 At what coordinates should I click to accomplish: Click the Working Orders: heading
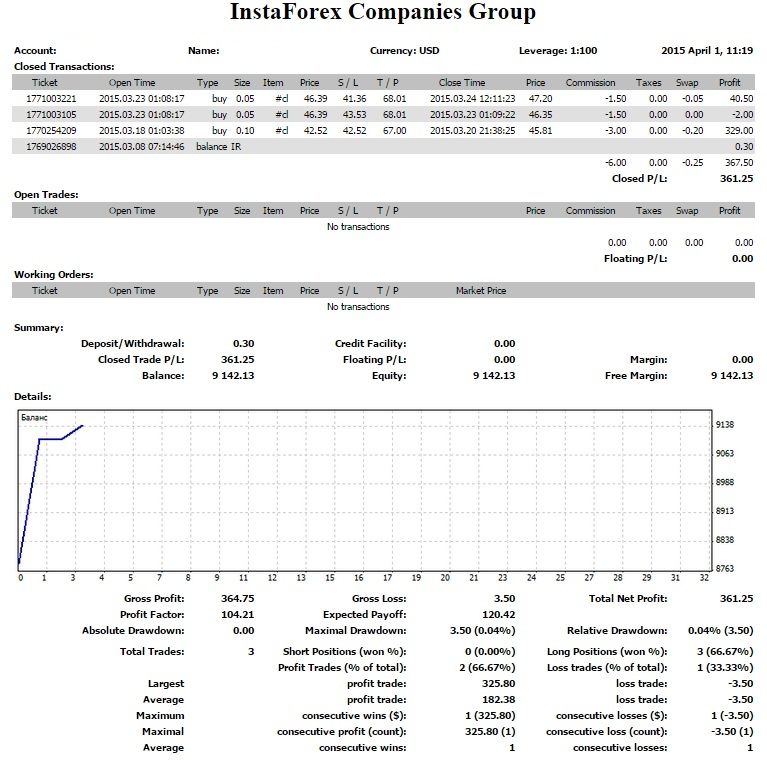coord(54,274)
